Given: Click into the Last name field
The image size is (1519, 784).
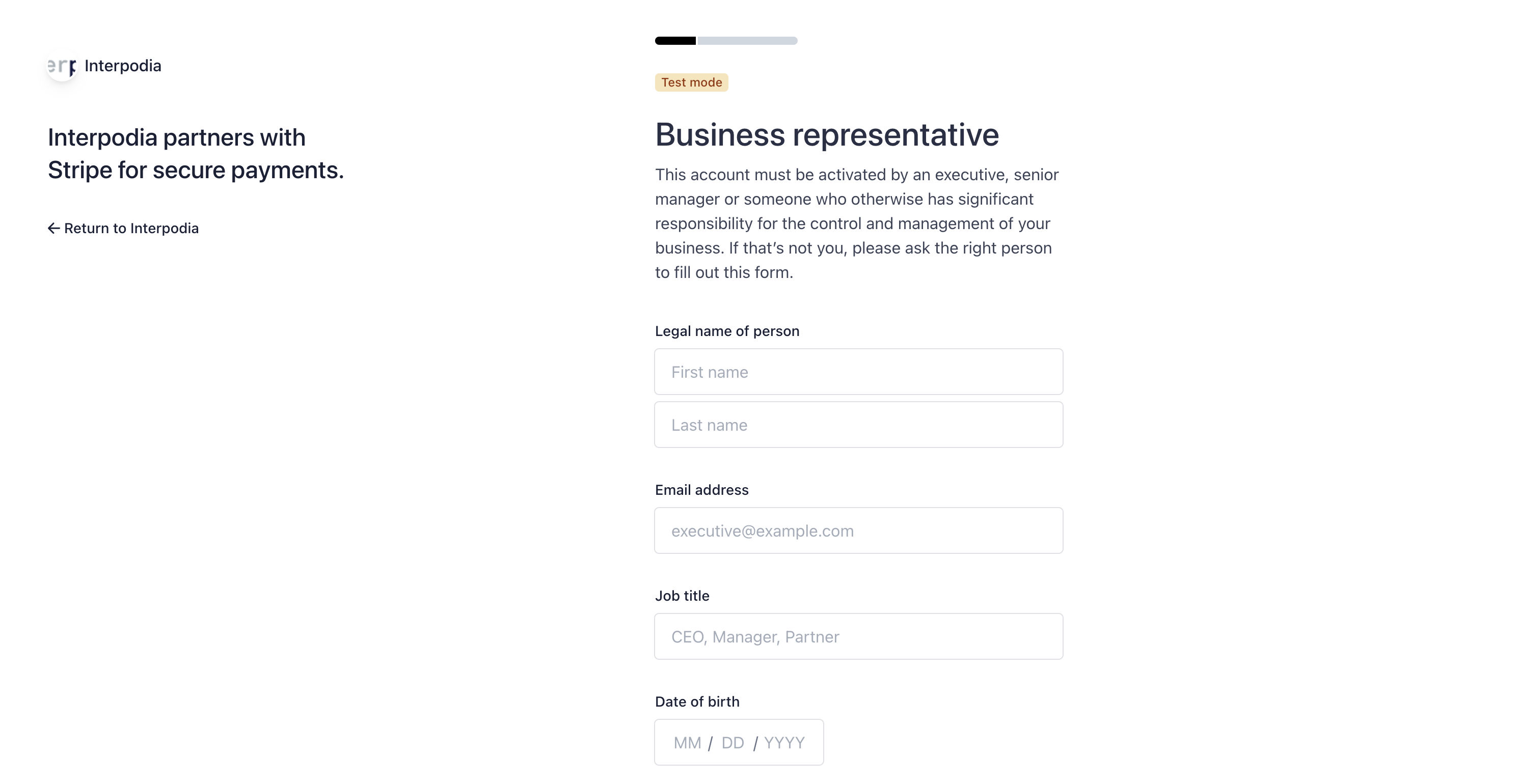Looking at the screenshot, I should (858, 425).
